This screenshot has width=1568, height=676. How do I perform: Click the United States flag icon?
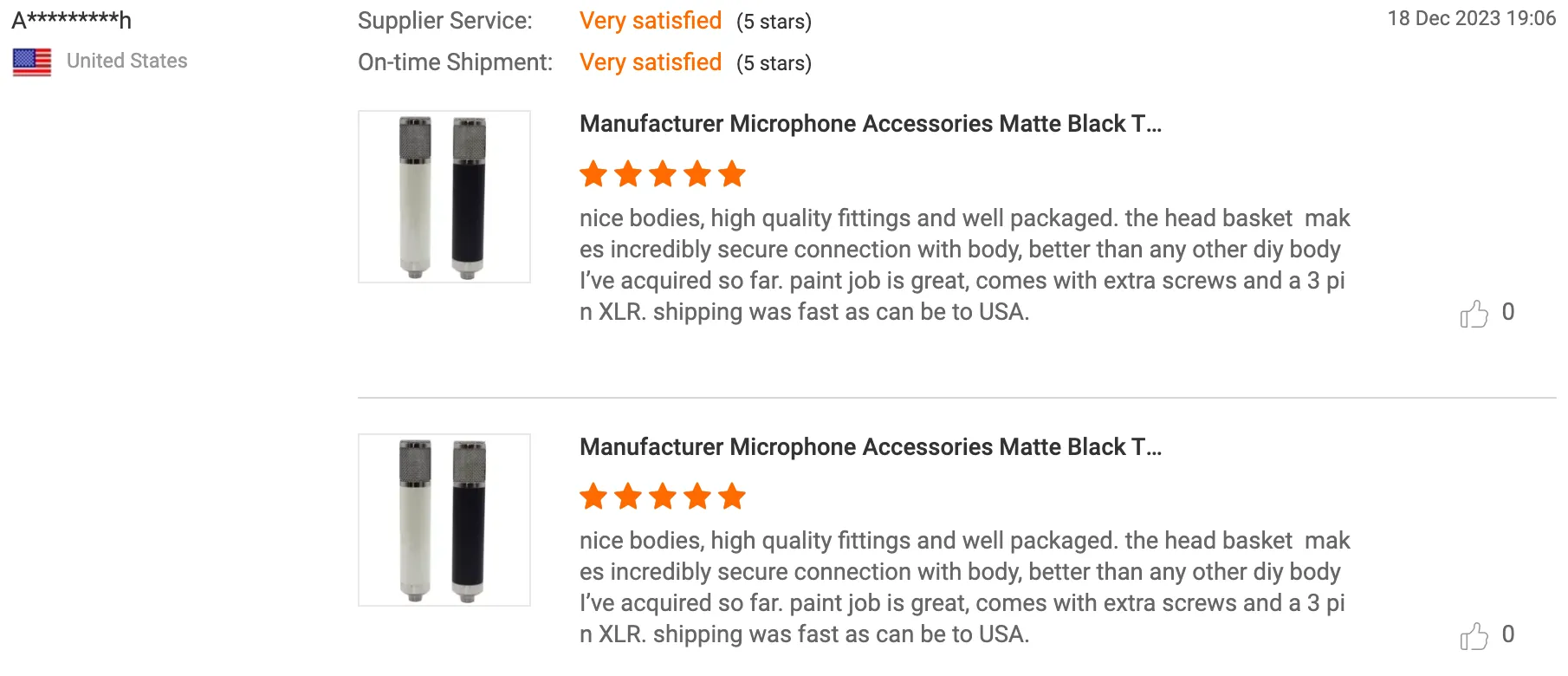pos(32,62)
